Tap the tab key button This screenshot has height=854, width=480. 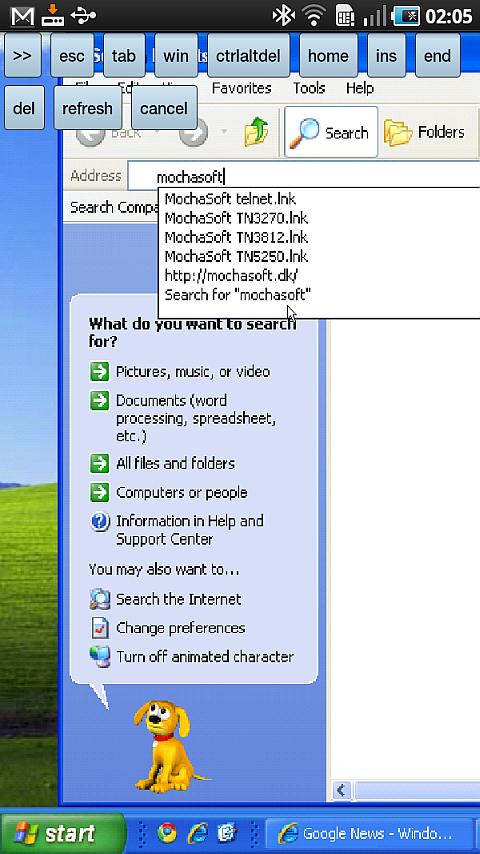(x=124, y=56)
